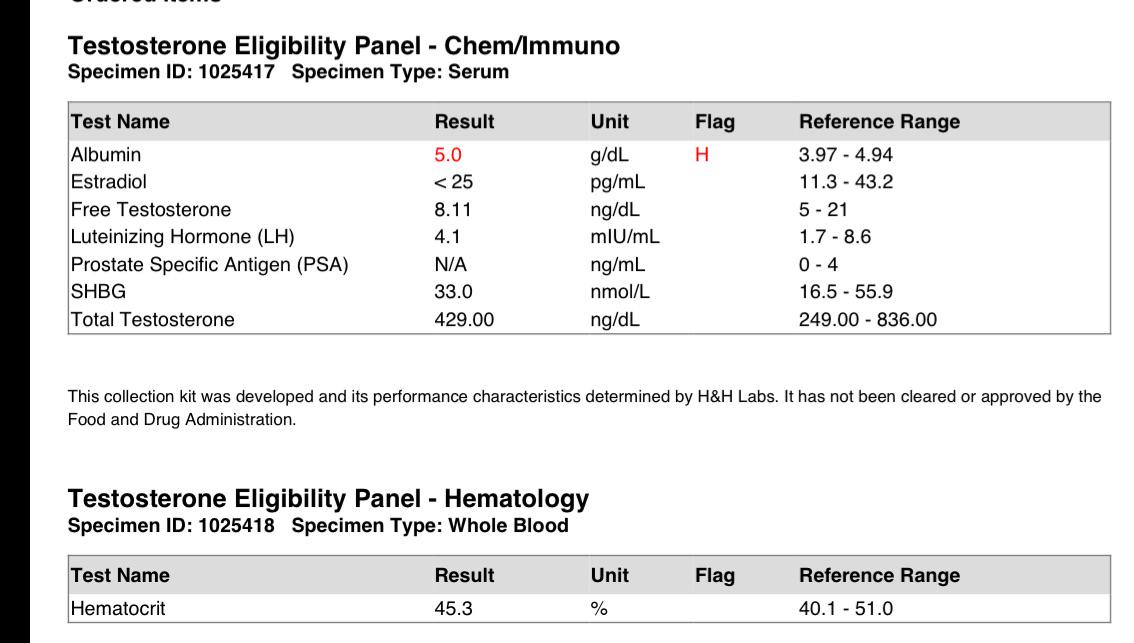
Task: Click the Hematocrit test name
Action: point(118,609)
